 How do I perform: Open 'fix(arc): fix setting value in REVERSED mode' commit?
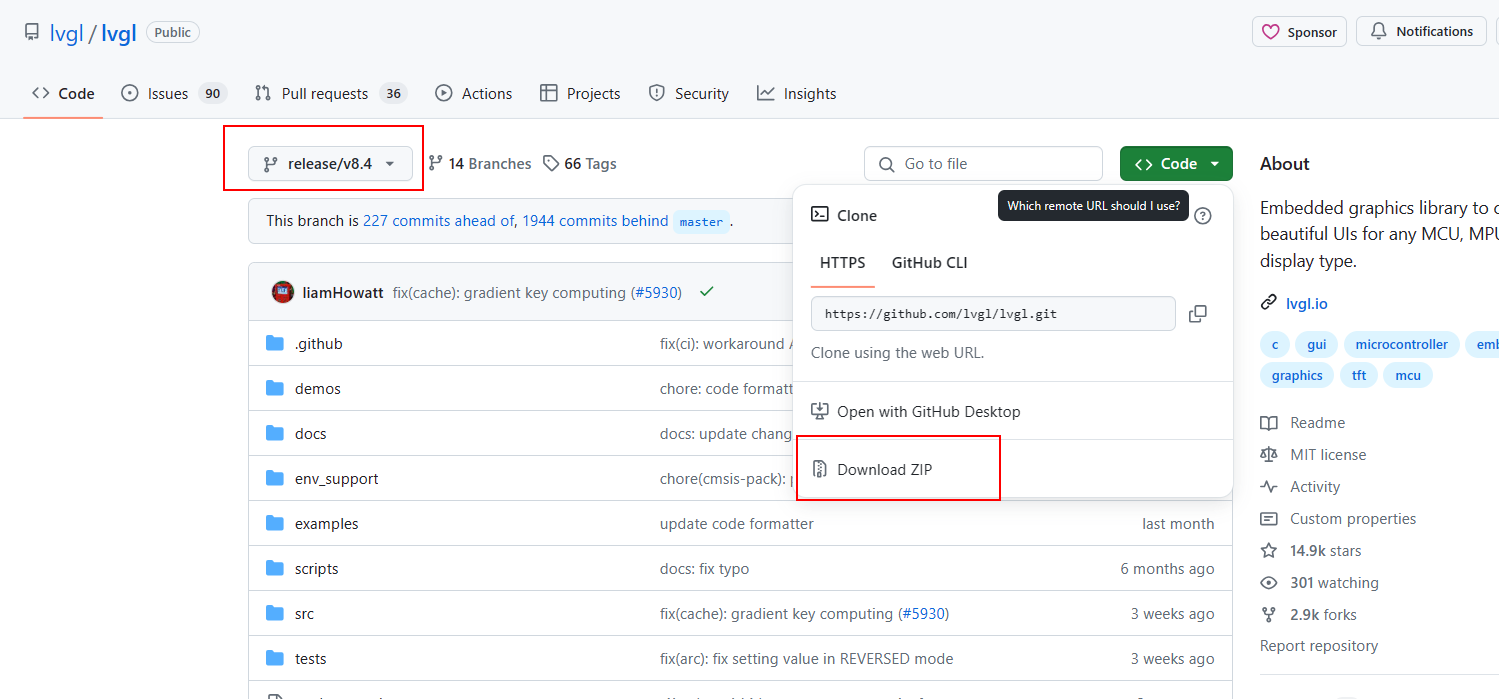807,659
